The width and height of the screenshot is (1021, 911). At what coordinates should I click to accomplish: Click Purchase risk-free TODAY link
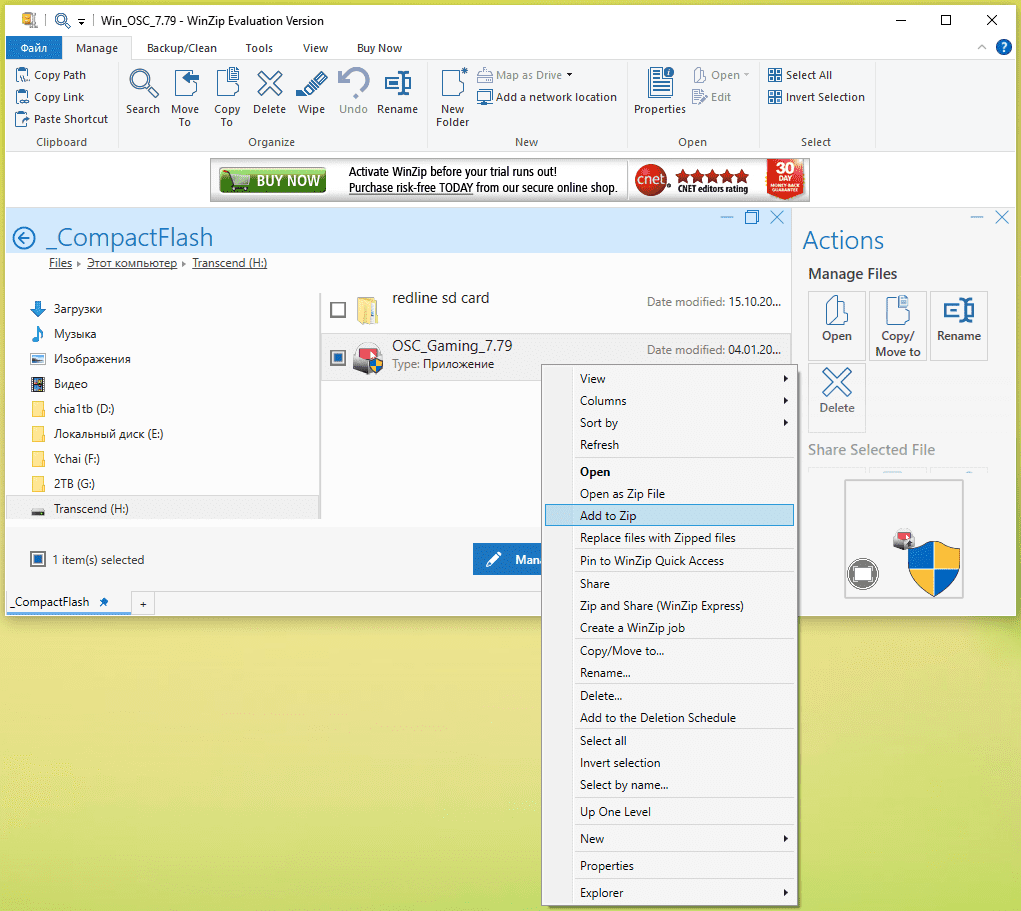[411, 188]
